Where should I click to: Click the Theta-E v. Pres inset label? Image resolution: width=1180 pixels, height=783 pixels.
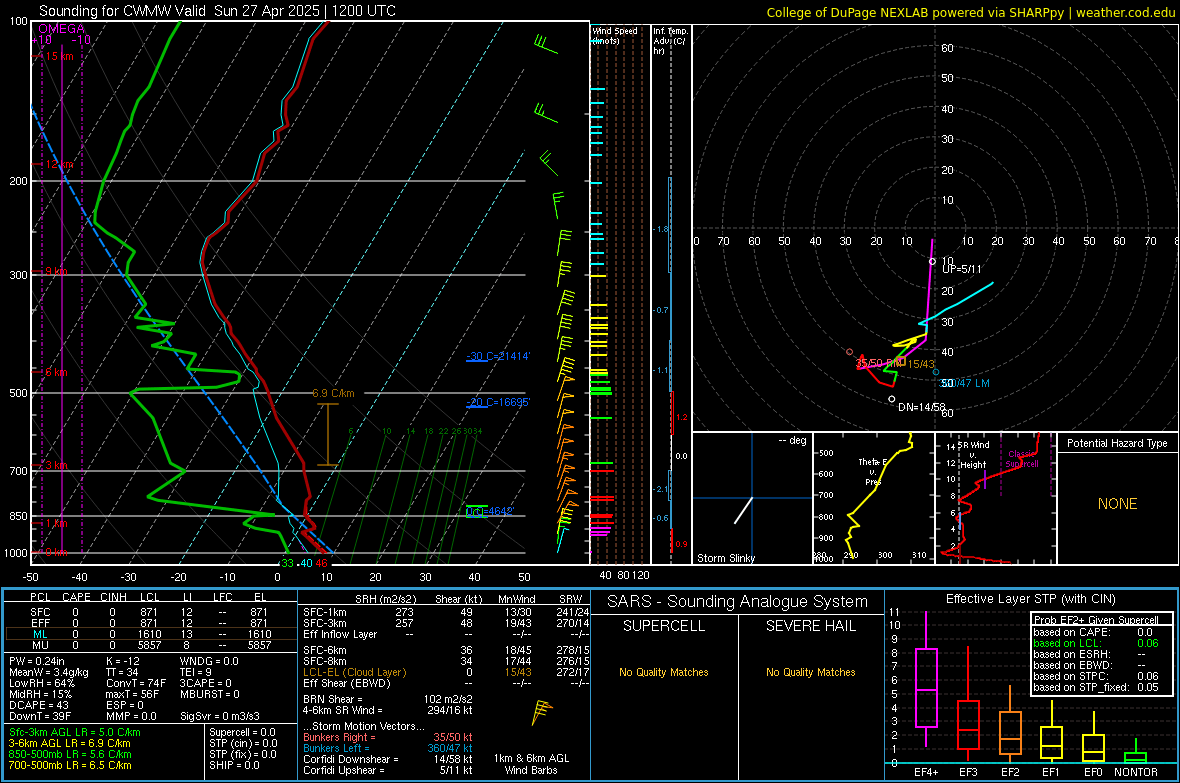(x=873, y=471)
